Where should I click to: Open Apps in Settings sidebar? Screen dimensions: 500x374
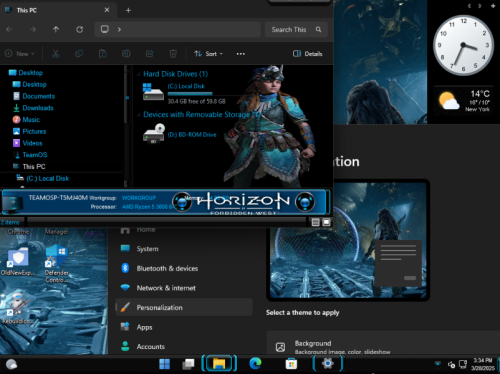tap(184, 327)
